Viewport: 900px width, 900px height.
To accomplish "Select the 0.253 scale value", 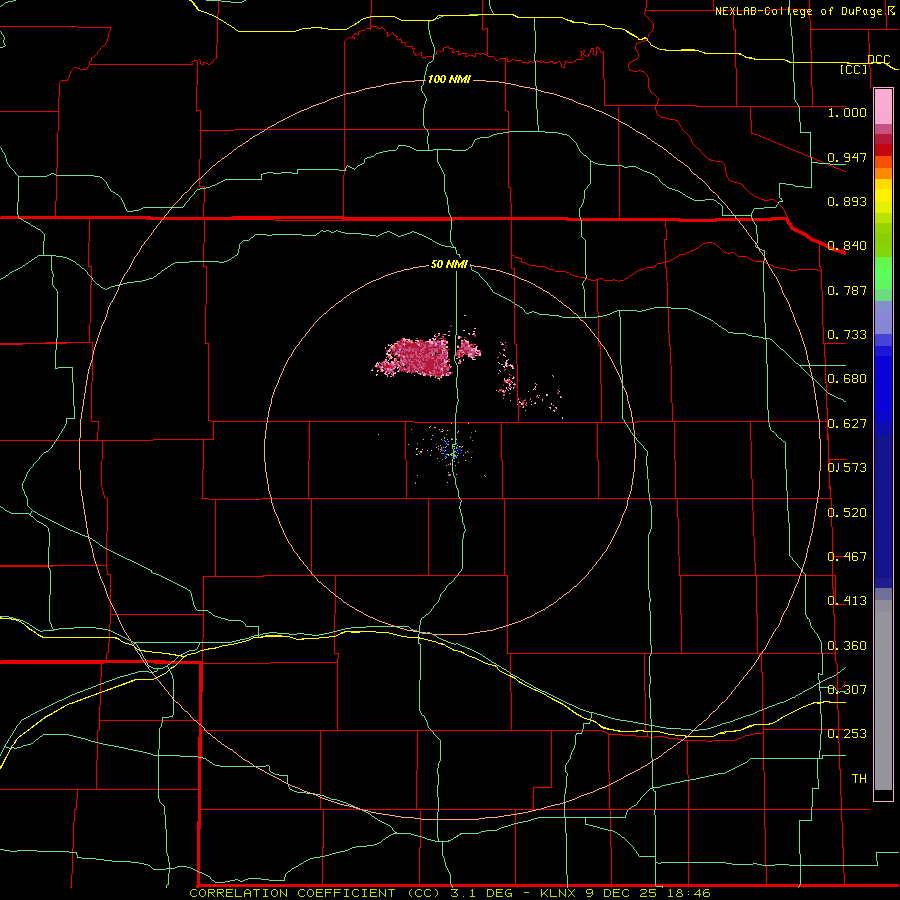I will click(847, 734).
